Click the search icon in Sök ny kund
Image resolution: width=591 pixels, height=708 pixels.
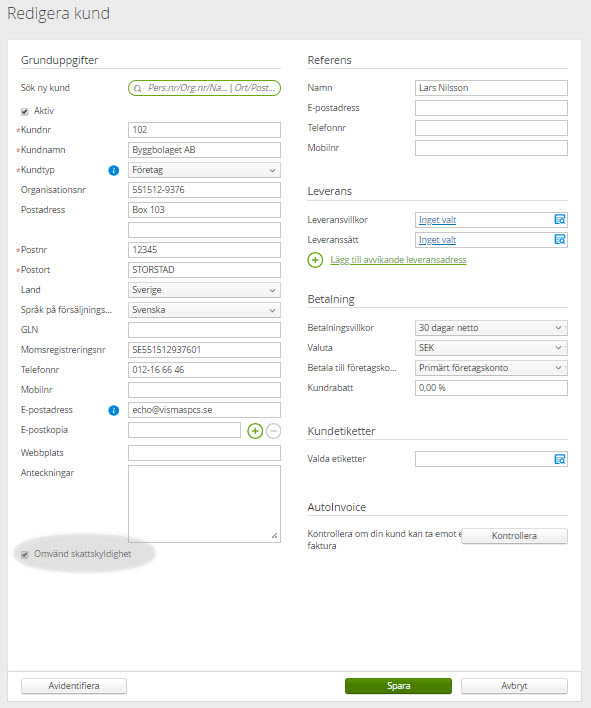click(x=138, y=88)
